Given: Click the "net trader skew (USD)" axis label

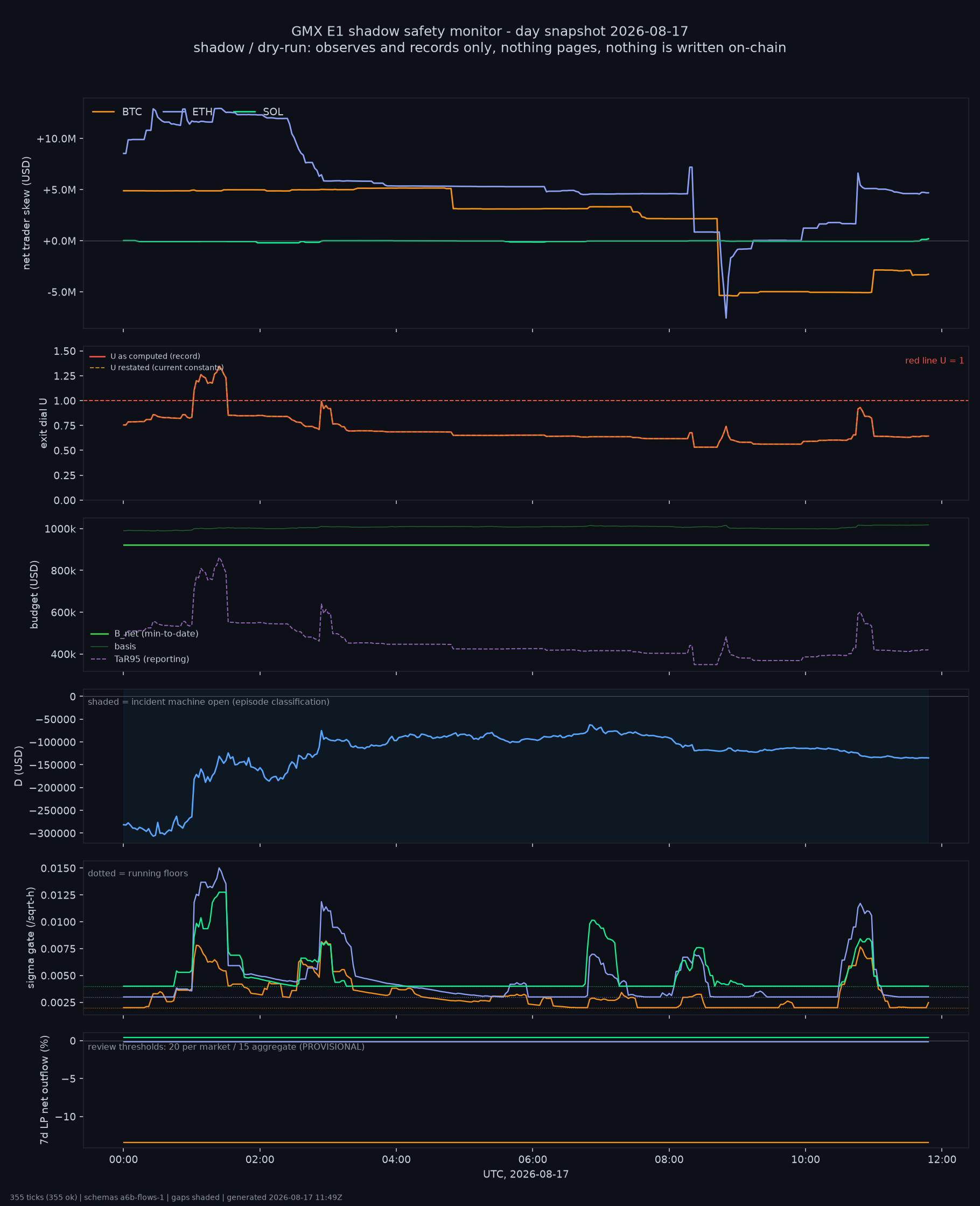Looking at the screenshot, I should (x=26, y=213).
